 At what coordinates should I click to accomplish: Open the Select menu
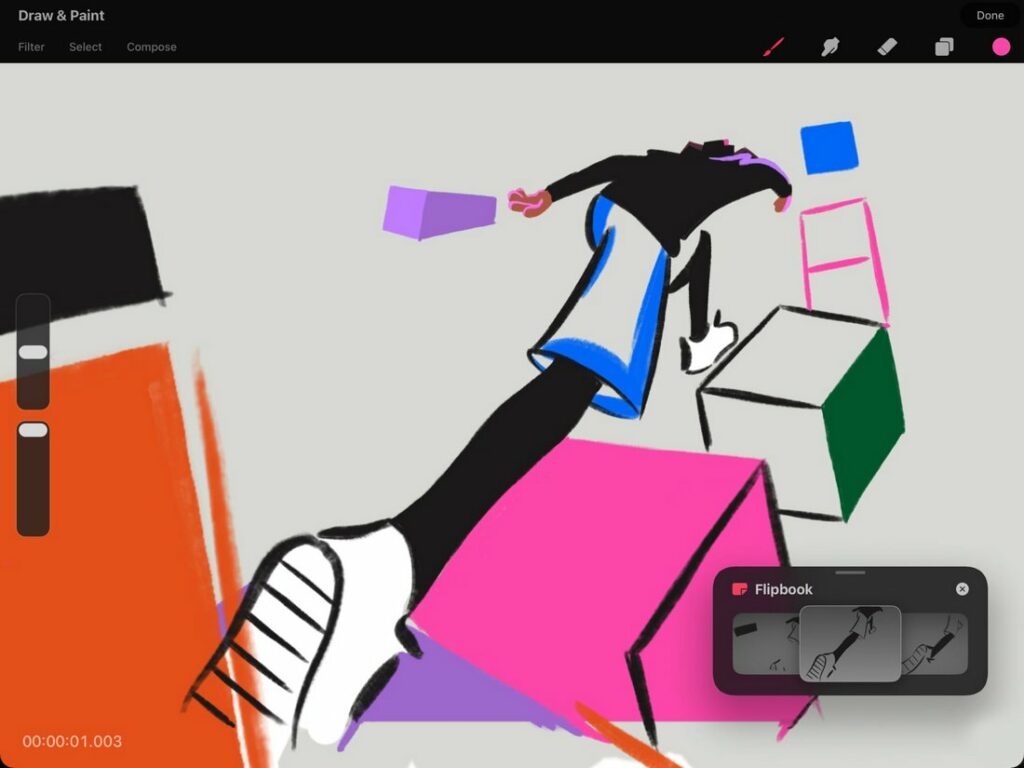(x=85, y=46)
